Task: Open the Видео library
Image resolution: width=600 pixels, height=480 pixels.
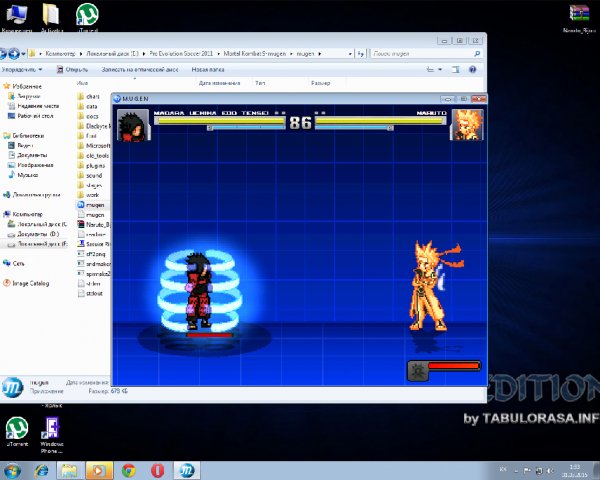Action: click(25, 145)
